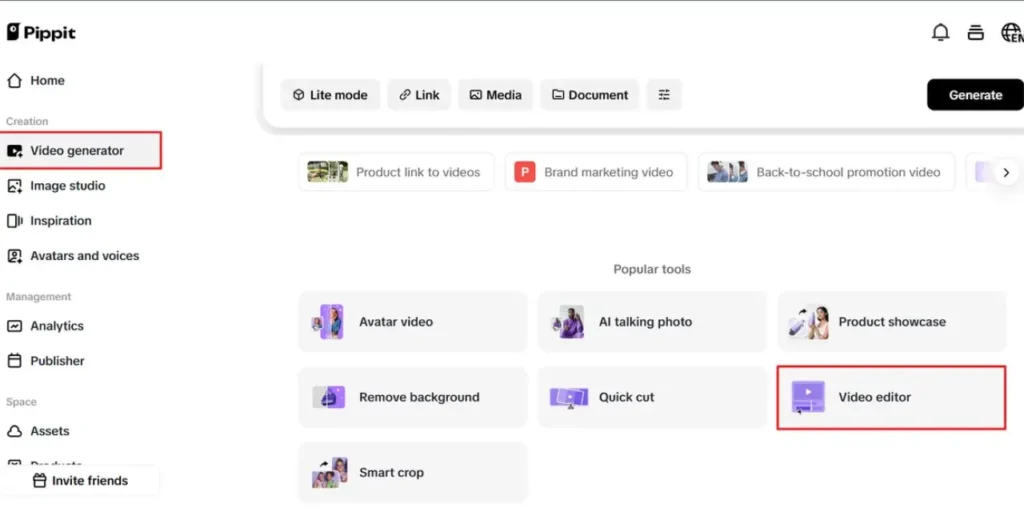This screenshot has height=520, width=1024.
Task: Click the red P Brand marketing icon
Action: [x=524, y=172]
